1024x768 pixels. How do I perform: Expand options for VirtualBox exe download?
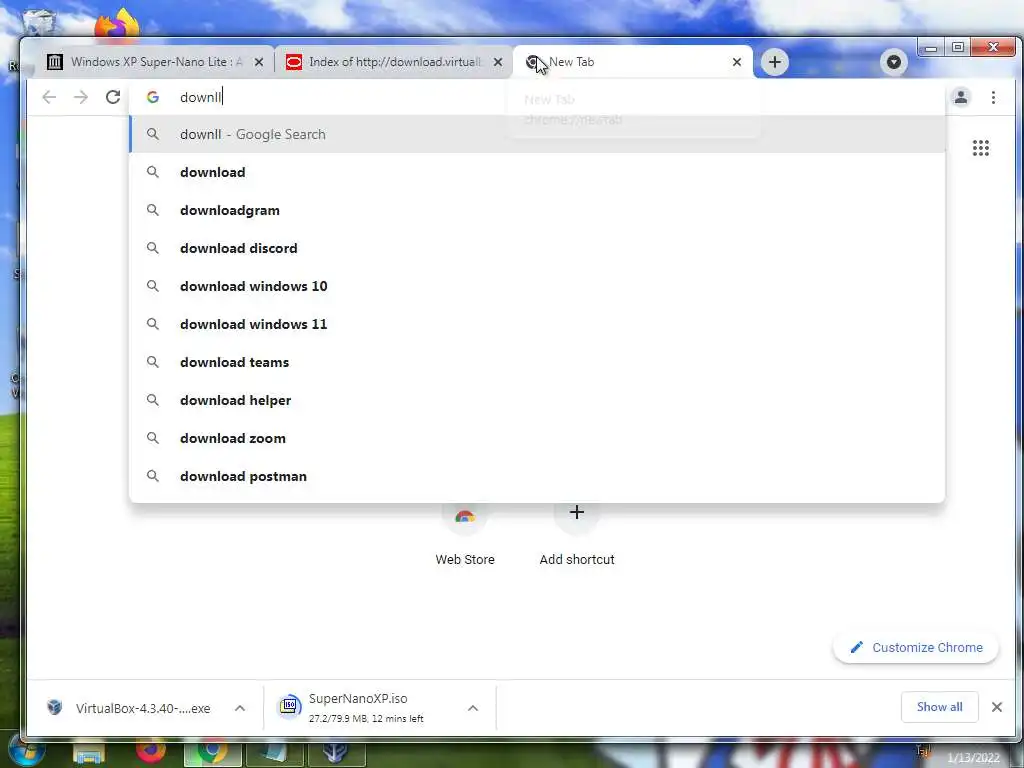pos(240,708)
